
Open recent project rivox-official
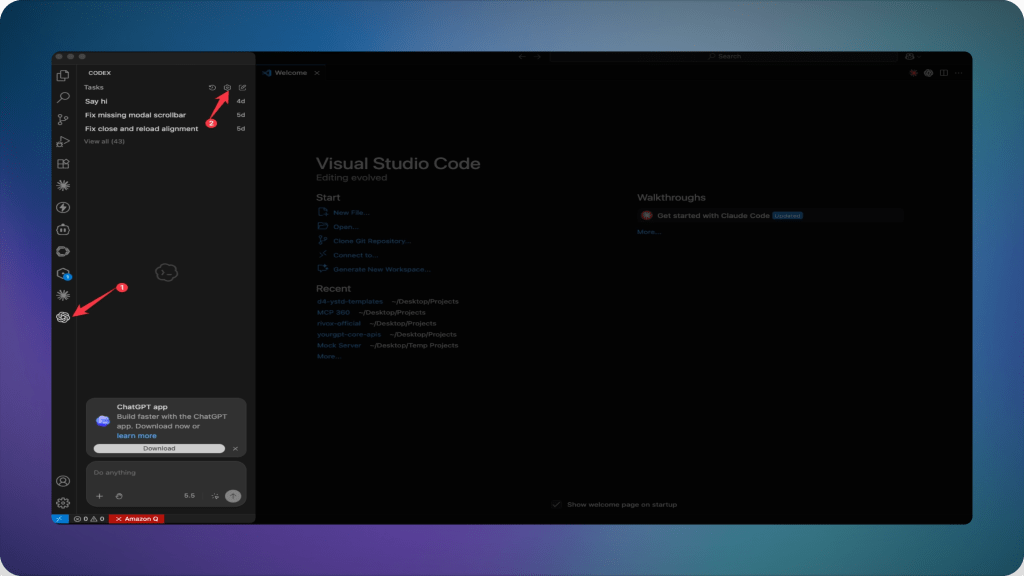tap(339, 324)
